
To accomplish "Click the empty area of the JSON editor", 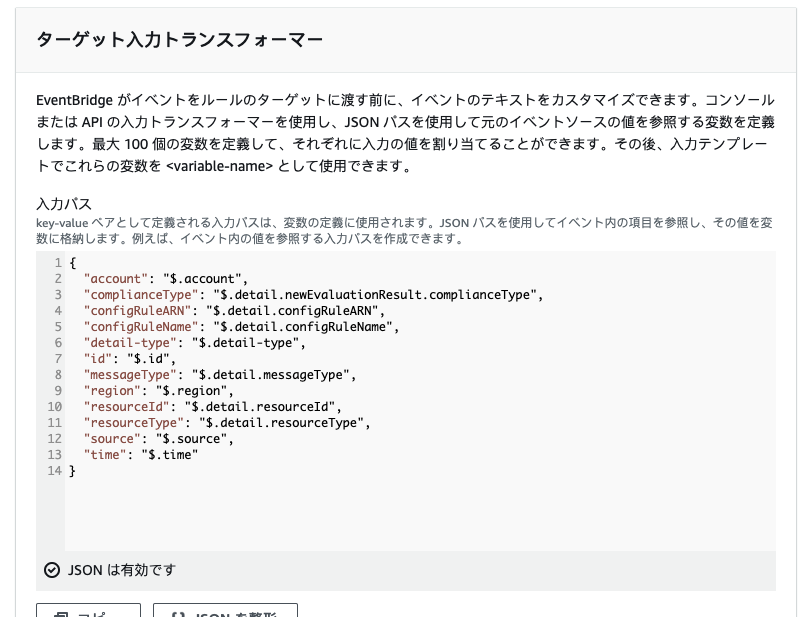I will click(420, 515).
